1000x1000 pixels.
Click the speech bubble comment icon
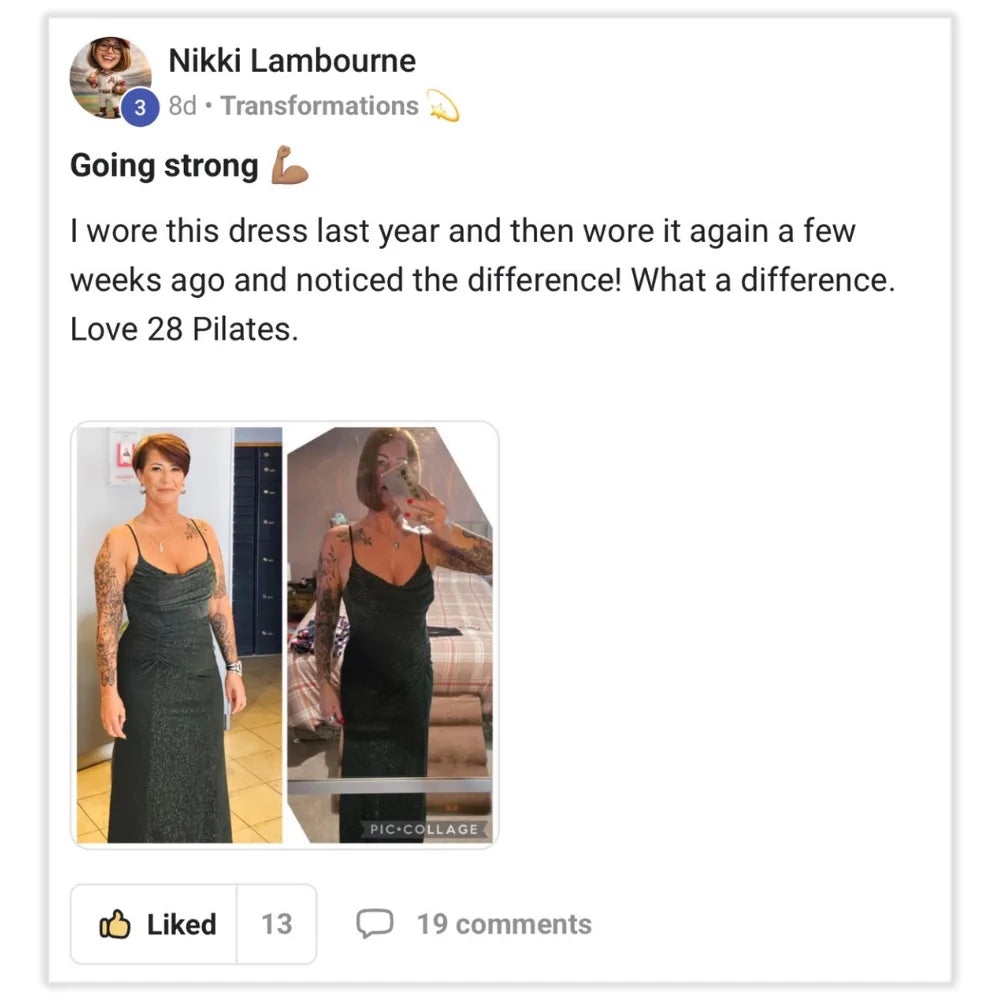tap(375, 924)
